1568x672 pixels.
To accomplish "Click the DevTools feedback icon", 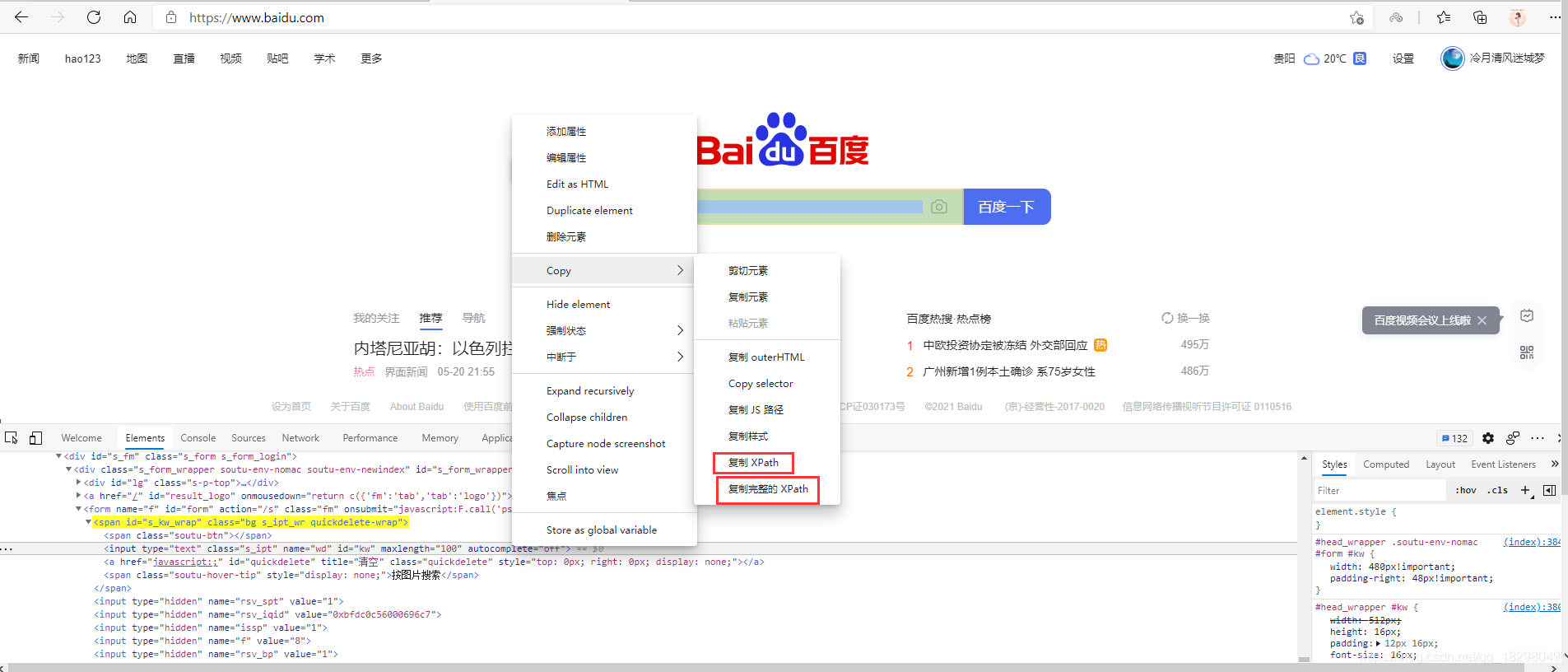I will [x=1513, y=438].
